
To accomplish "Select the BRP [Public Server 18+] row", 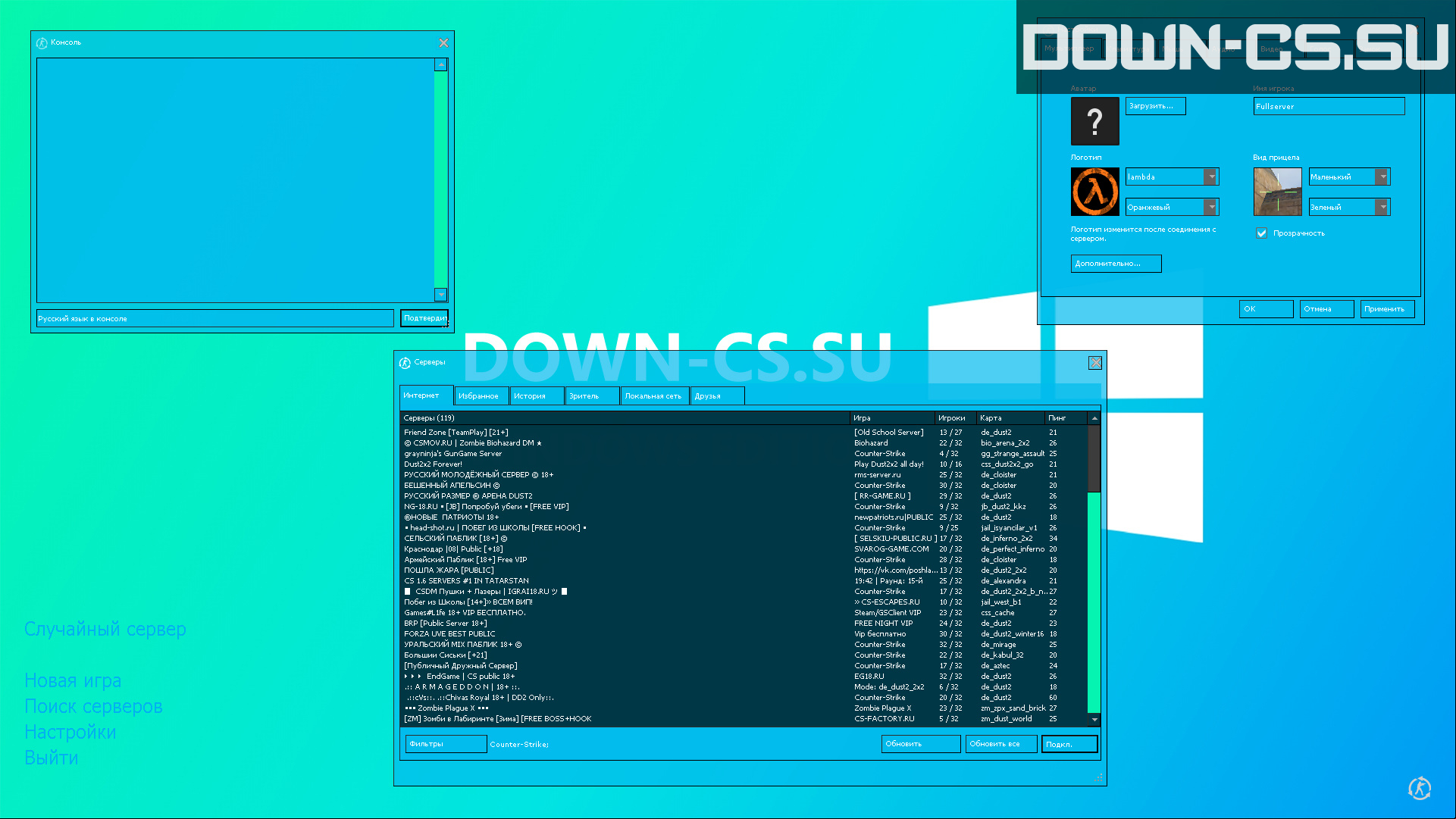I will [x=744, y=624].
